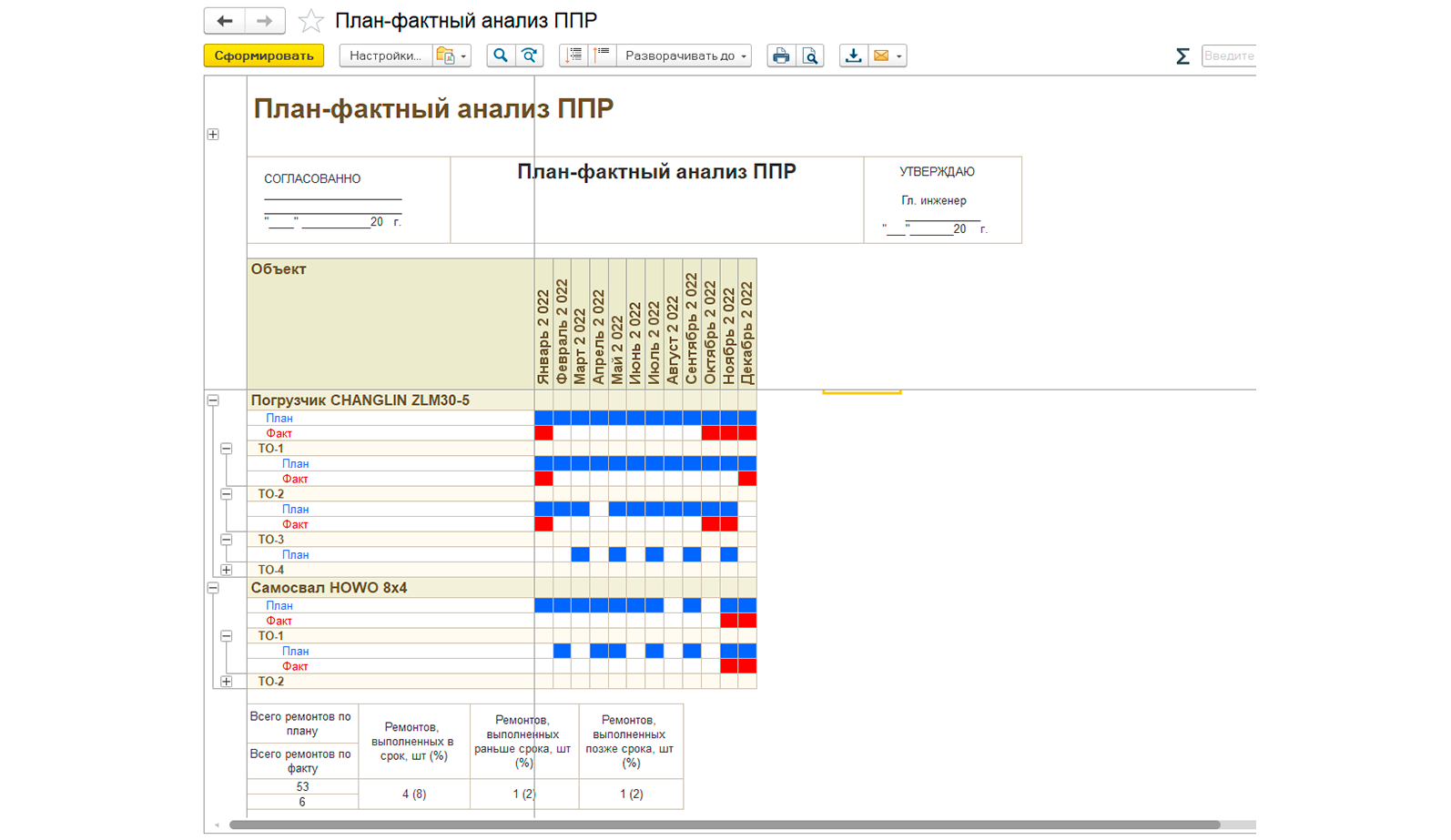Click the find next search icon
The image size is (1451, 840).
click(529, 56)
